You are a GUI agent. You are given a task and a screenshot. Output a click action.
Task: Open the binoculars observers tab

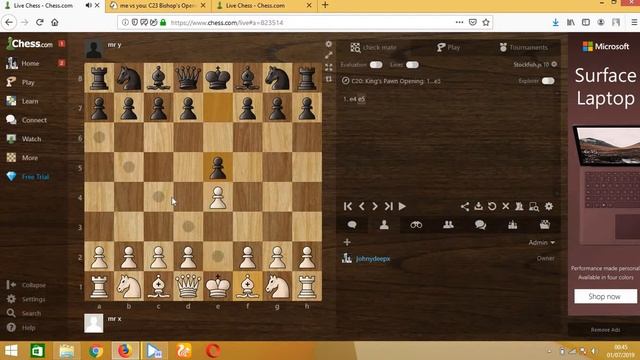pos(416,225)
